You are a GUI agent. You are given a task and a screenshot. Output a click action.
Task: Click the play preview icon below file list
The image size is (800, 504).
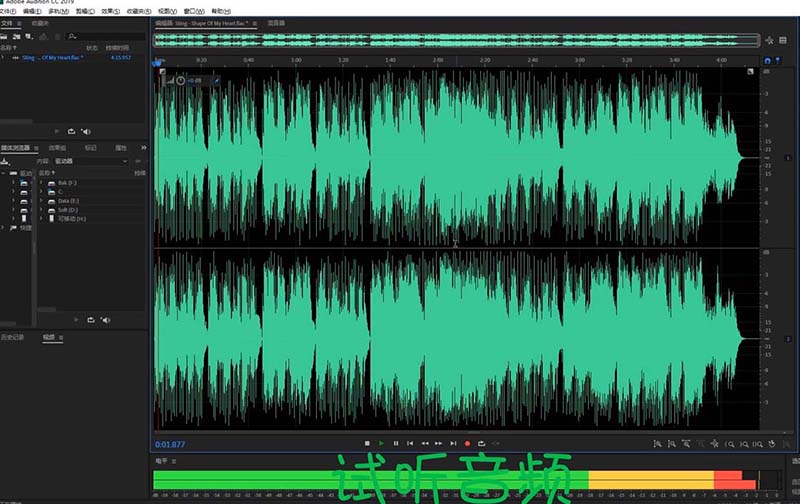pyautogui.click(x=57, y=132)
